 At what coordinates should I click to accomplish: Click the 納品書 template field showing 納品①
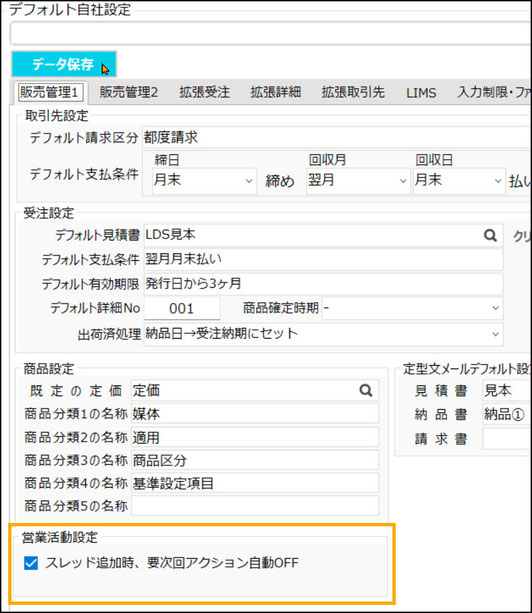507,414
